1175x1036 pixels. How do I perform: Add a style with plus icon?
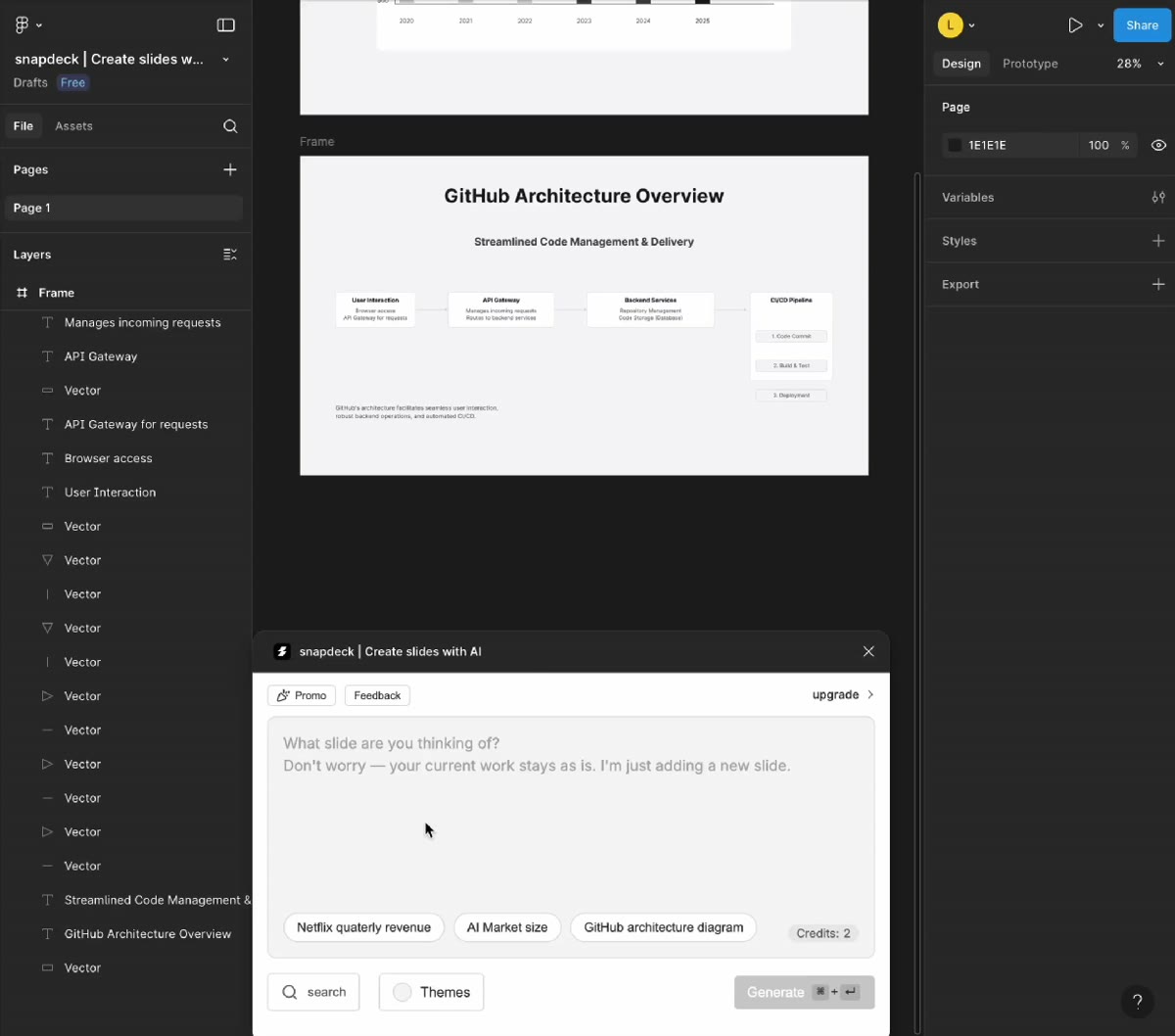coord(1158,241)
